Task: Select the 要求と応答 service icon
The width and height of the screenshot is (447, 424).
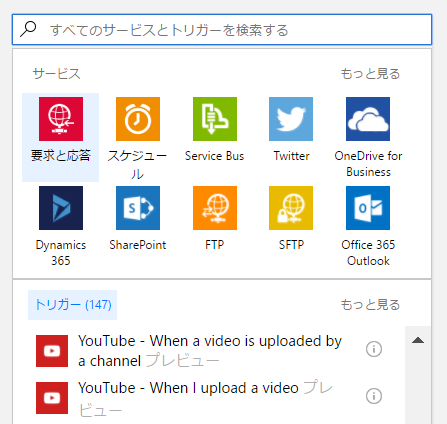Action: pyautogui.click(x=61, y=119)
